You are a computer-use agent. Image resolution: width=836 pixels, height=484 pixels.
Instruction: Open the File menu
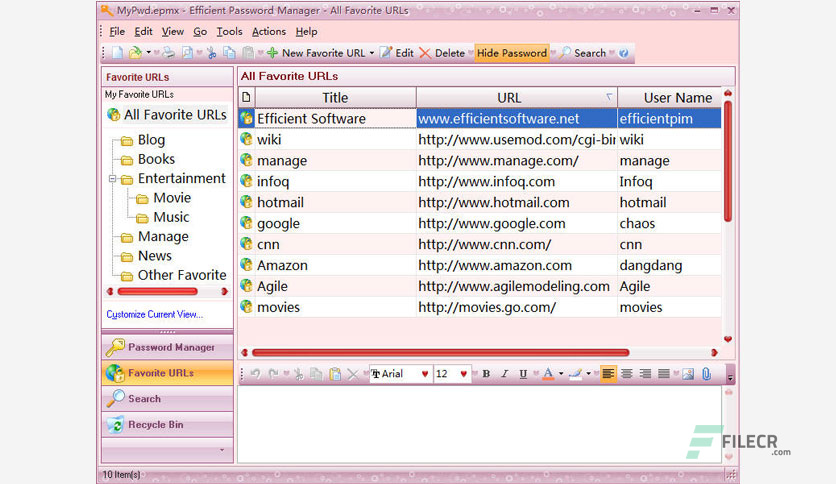pyautogui.click(x=117, y=31)
